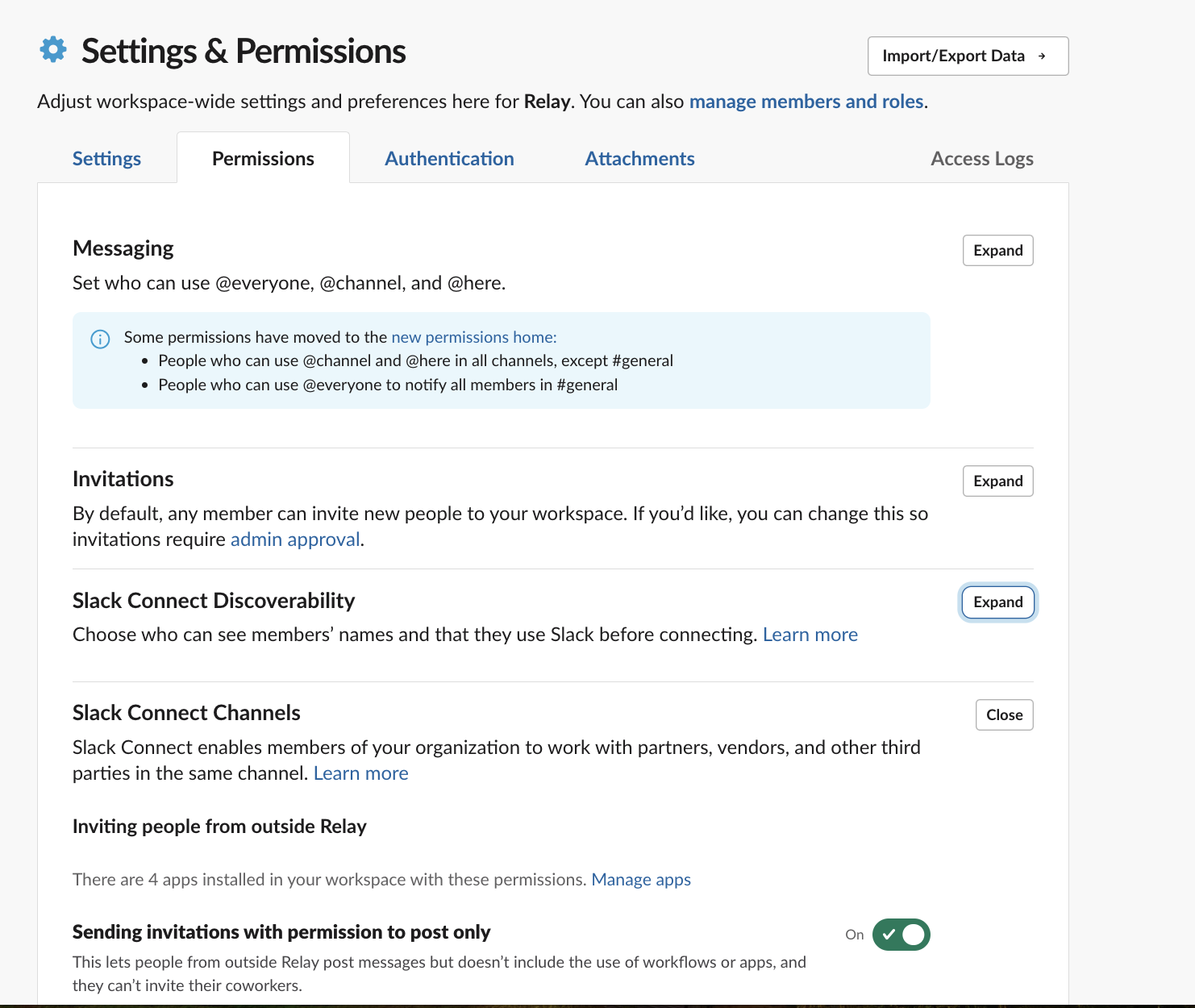View the Access Logs tab
1195x1008 pixels.
pos(981,158)
